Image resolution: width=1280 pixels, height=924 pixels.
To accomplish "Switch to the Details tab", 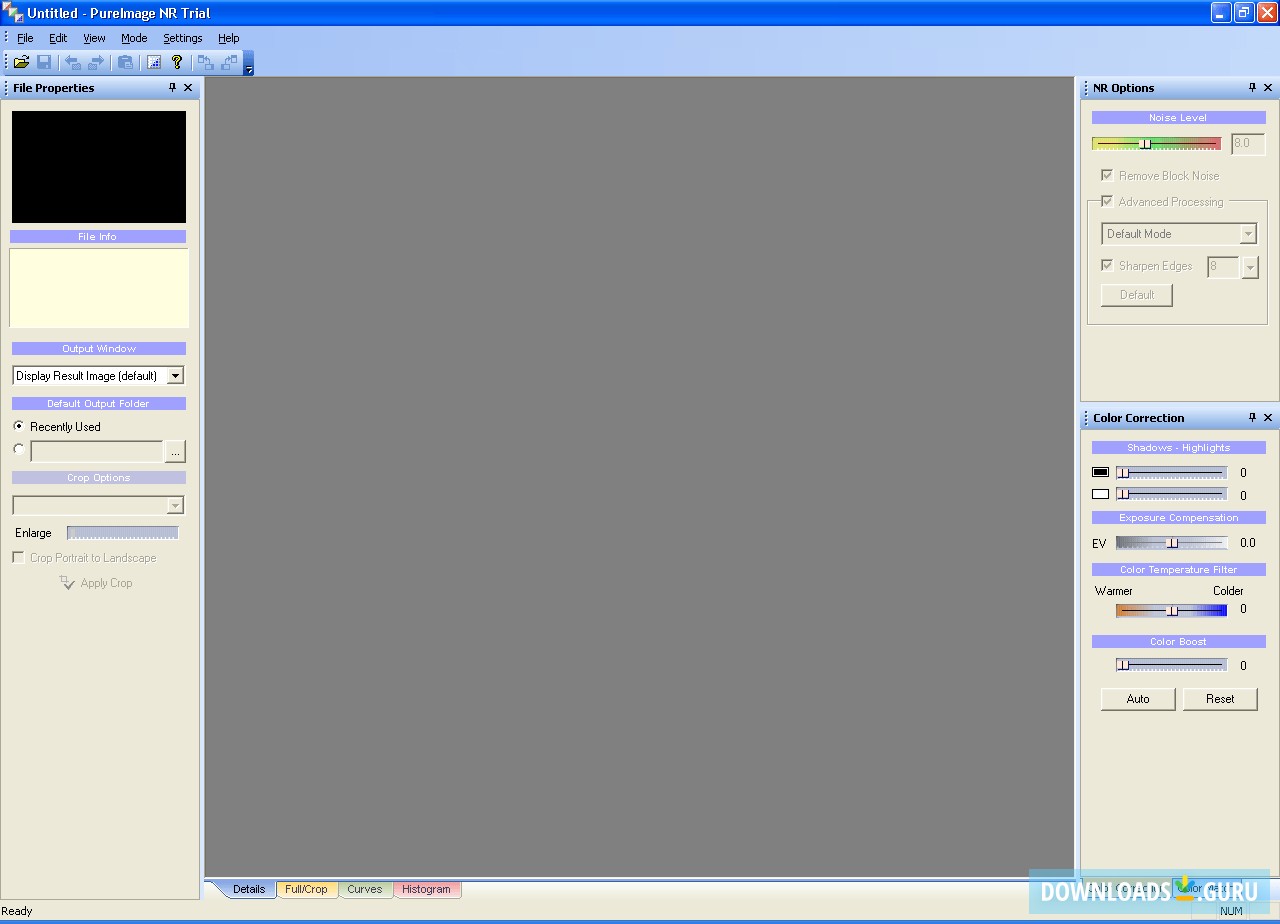I will click(249, 889).
